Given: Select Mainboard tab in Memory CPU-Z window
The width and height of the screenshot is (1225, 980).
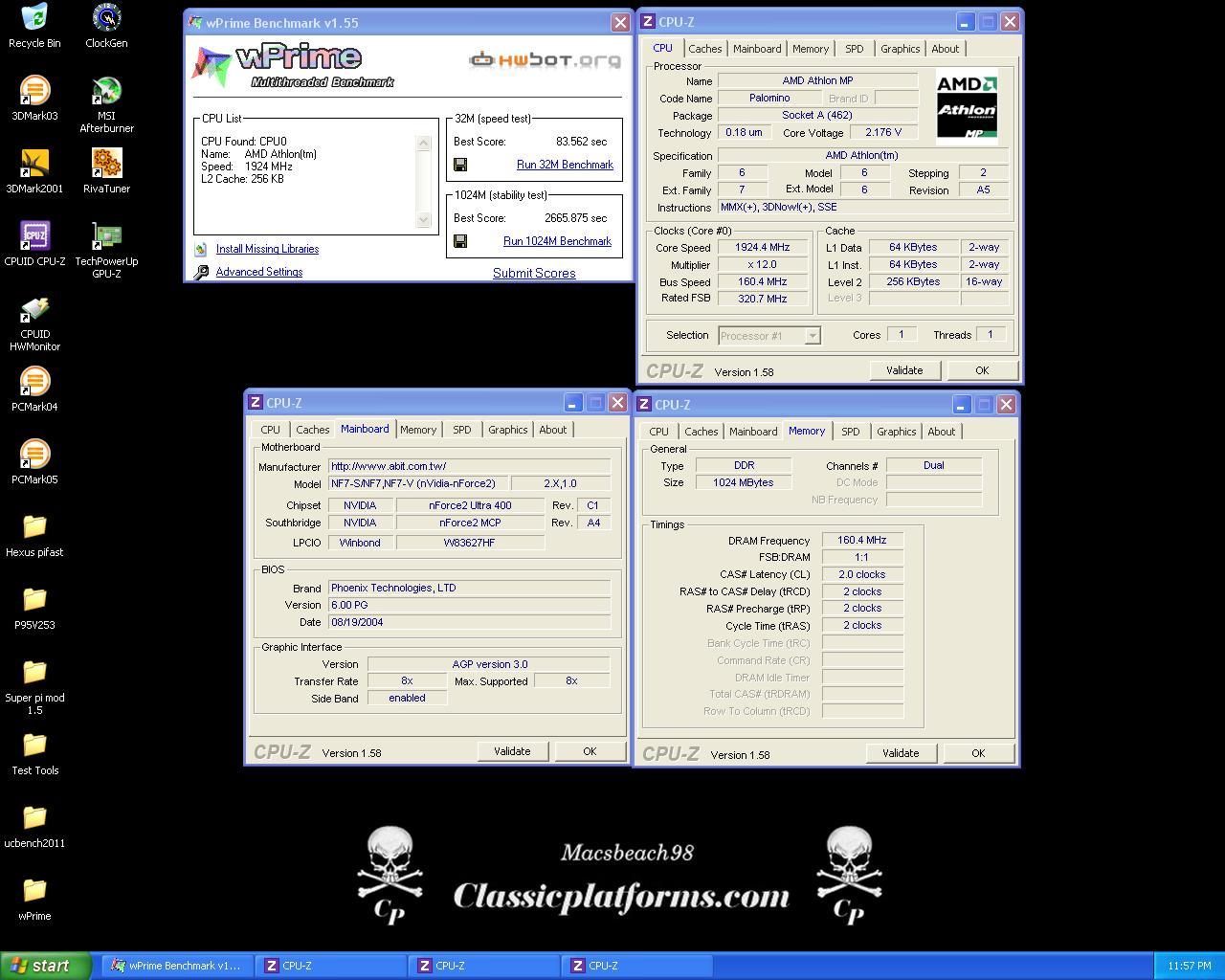Looking at the screenshot, I should tap(753, 432).
